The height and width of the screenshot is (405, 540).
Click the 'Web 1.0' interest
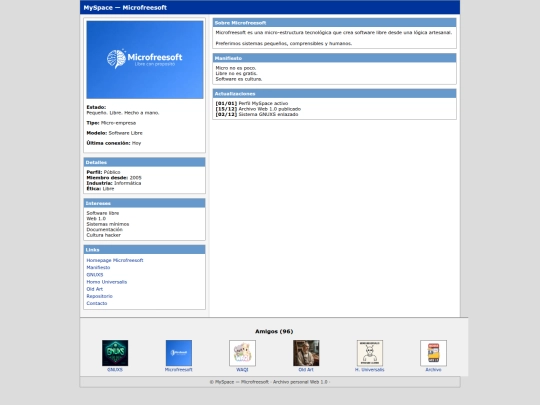[96, 219]
